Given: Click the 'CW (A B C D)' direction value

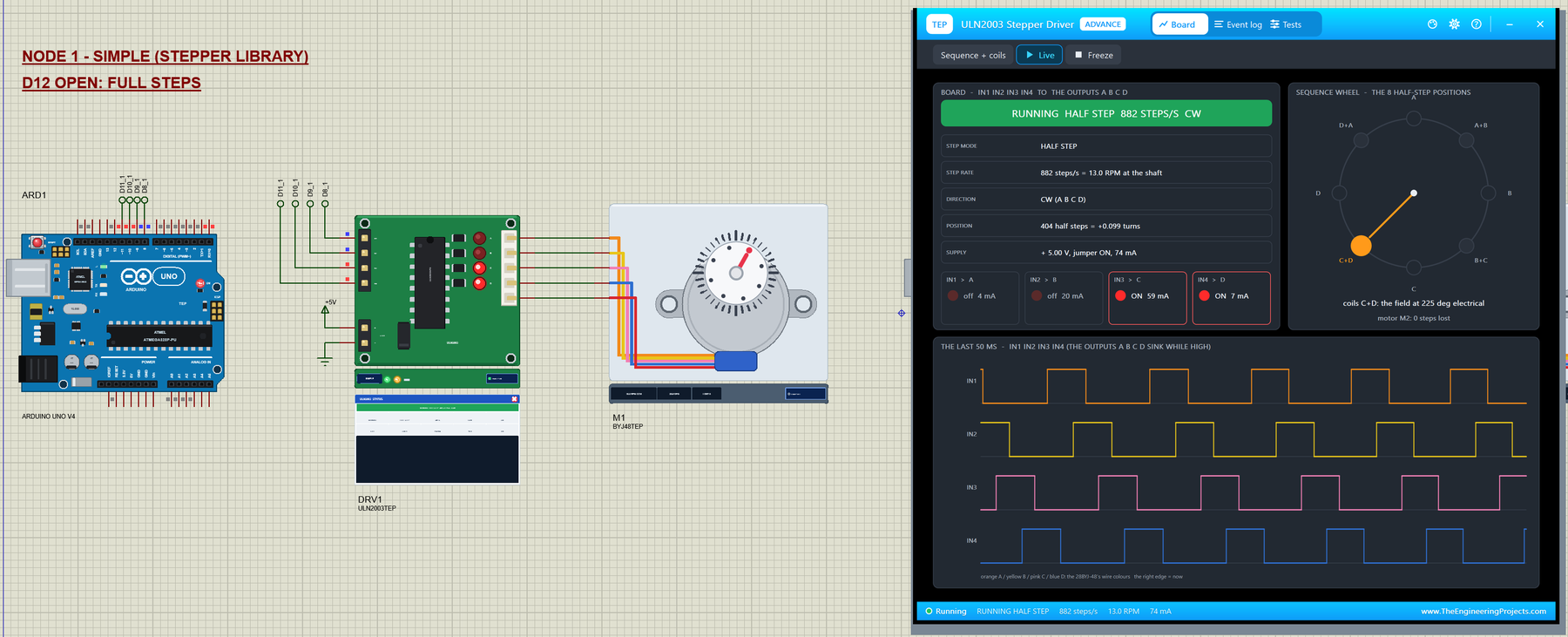Looking at the screenshot, I should coord(1063,200).
